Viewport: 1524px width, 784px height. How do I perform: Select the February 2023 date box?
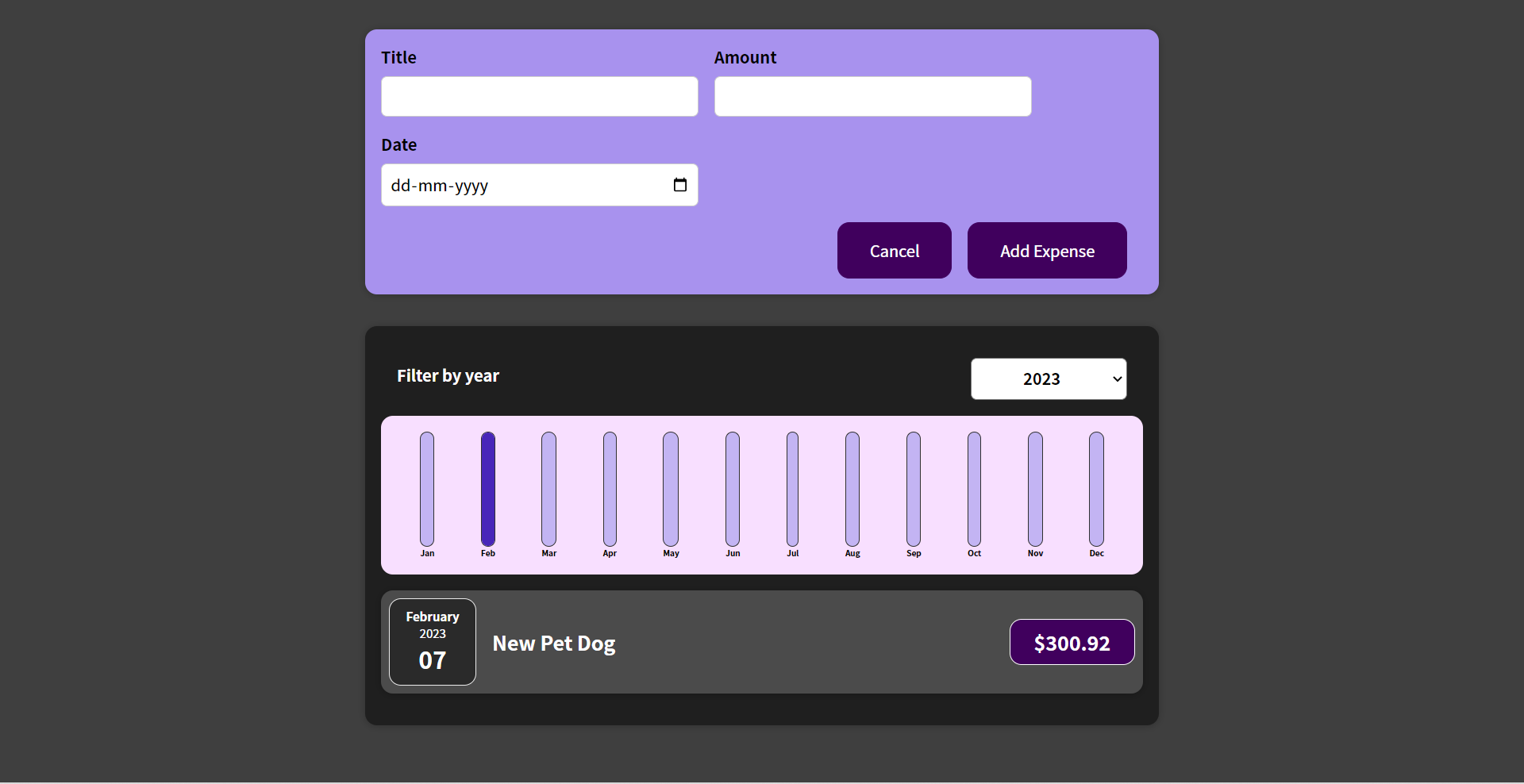click(432, 641)
